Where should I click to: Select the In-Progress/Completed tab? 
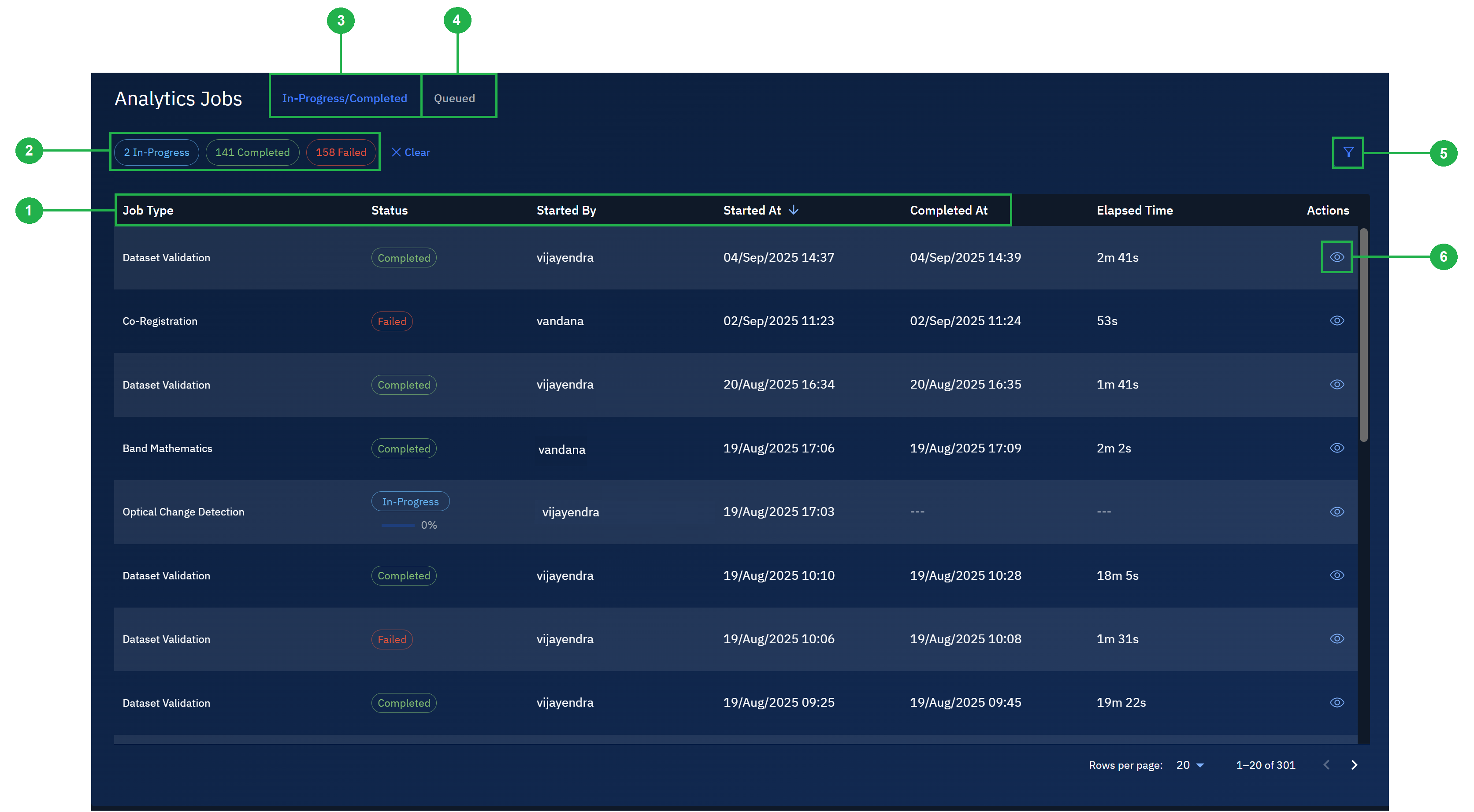click(x=345, y=98)
